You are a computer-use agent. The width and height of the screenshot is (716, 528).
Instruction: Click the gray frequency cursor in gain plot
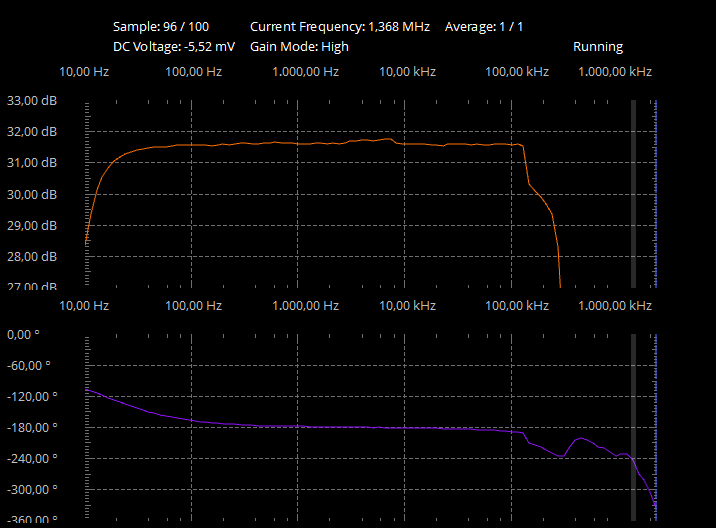click(x=633, y=194)
